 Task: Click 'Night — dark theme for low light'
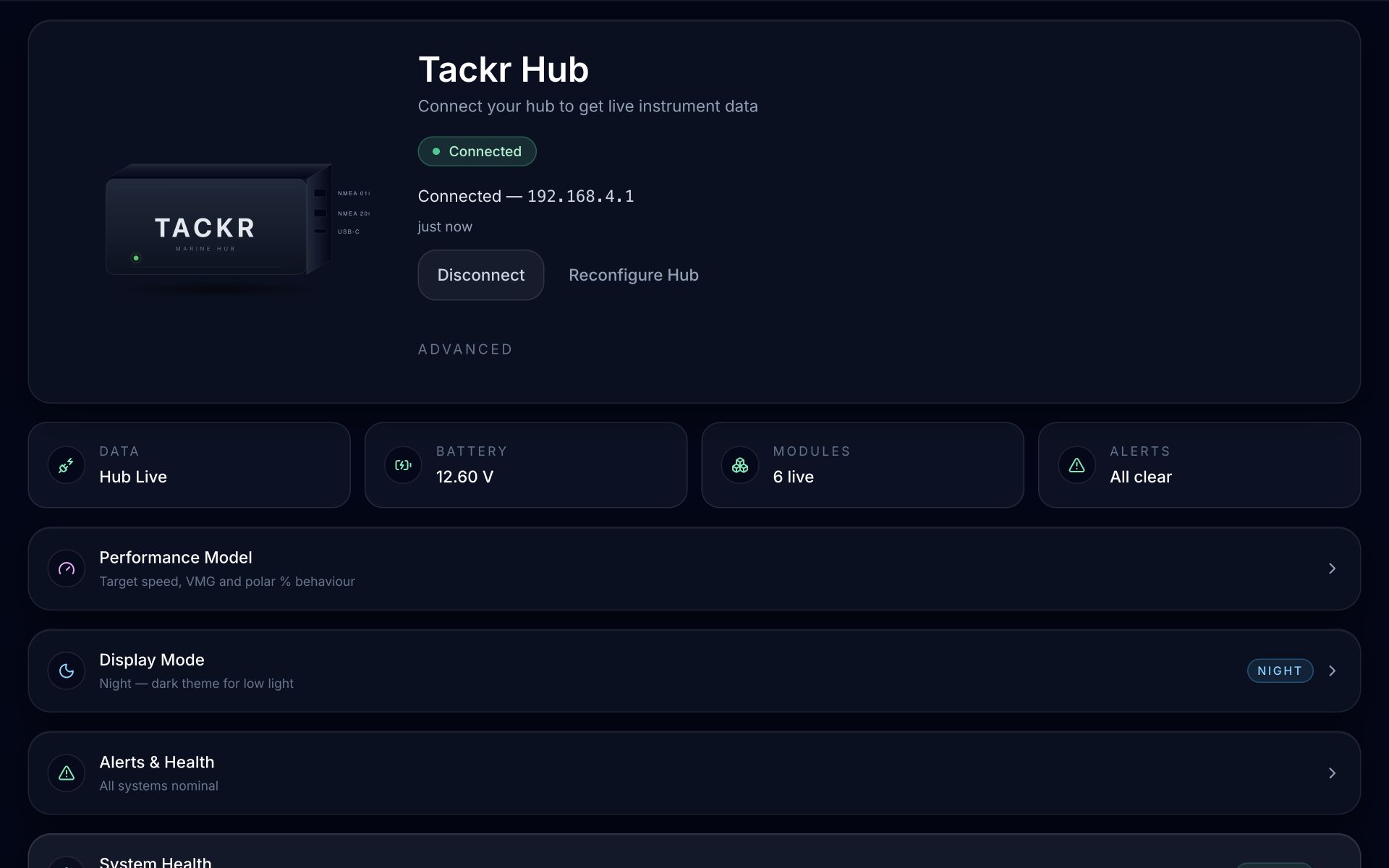[196, 684]
